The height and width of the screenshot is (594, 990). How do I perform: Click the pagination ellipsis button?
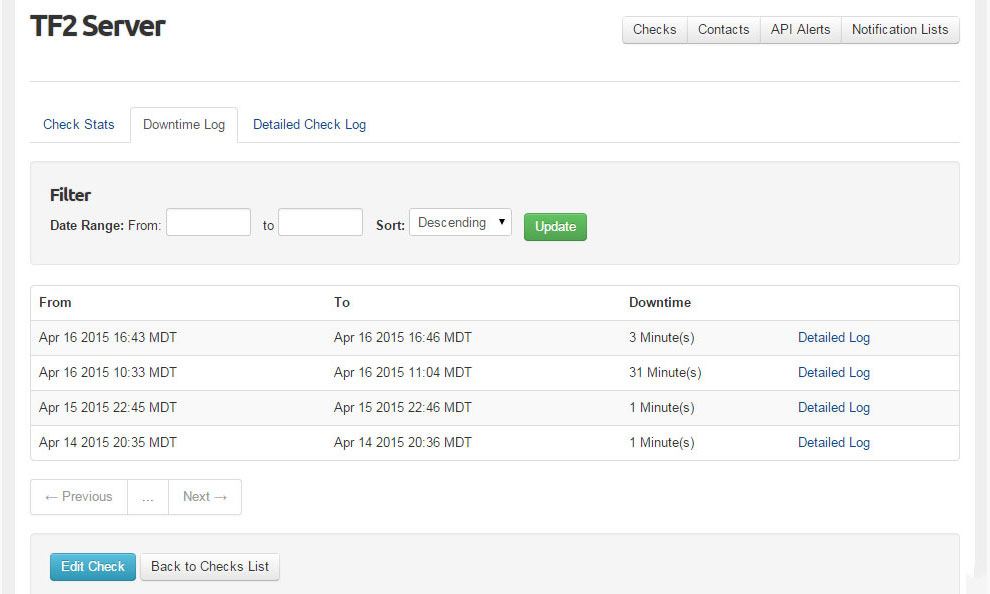tap(148, 497)
